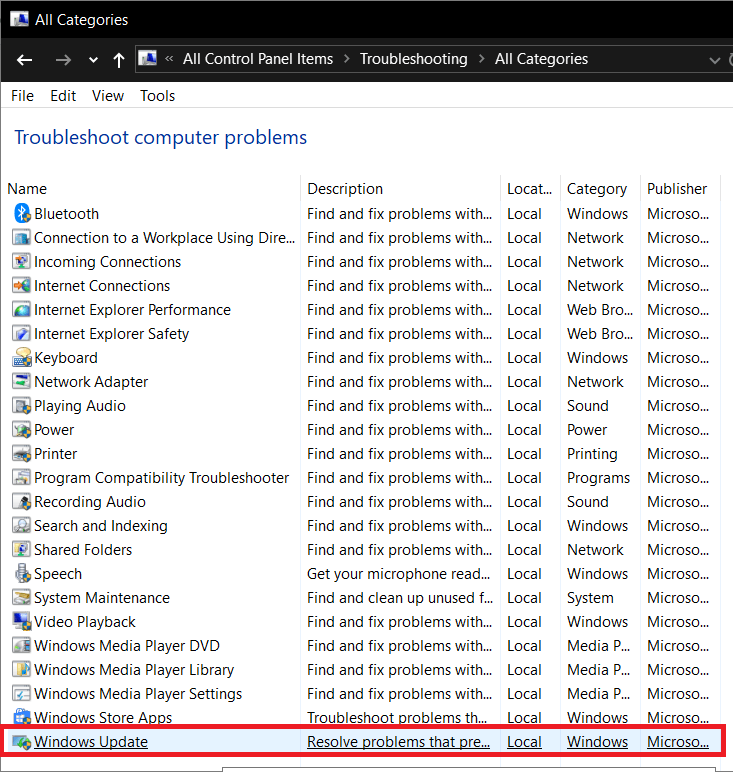Viewport: 733px width, 772px height.
Task: Navigate up one level with up arrow
Action: pyautogui.click(x=119, y=60)
